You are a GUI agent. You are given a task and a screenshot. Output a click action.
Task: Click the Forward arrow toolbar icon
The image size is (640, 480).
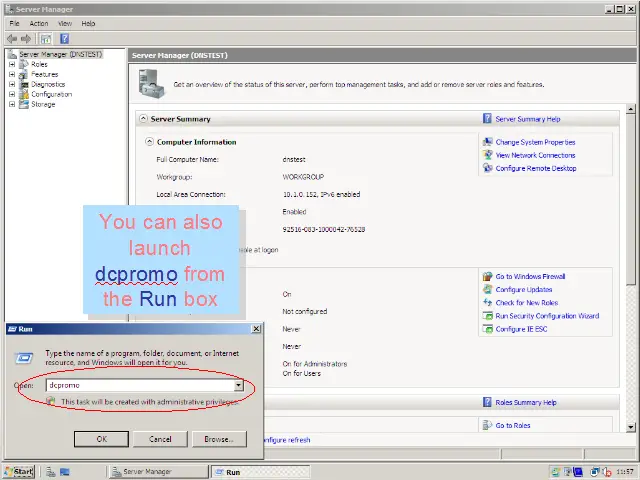pos(26,39)
